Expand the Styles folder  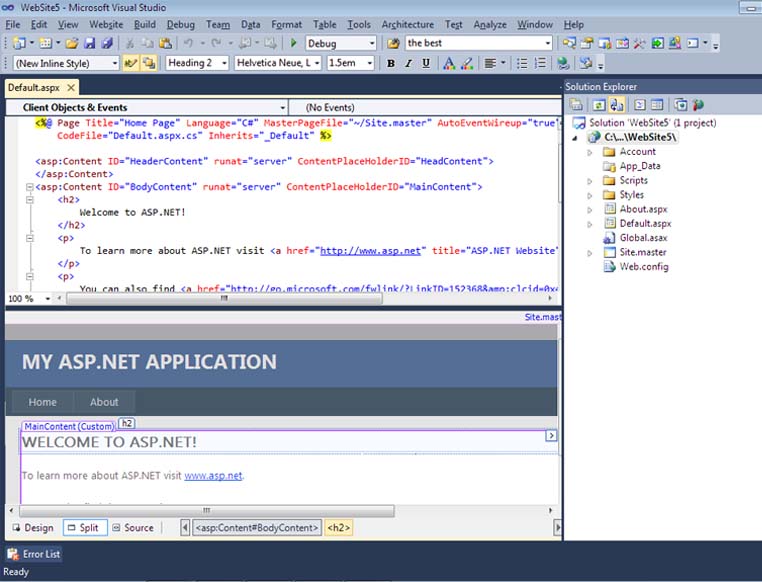589,195
